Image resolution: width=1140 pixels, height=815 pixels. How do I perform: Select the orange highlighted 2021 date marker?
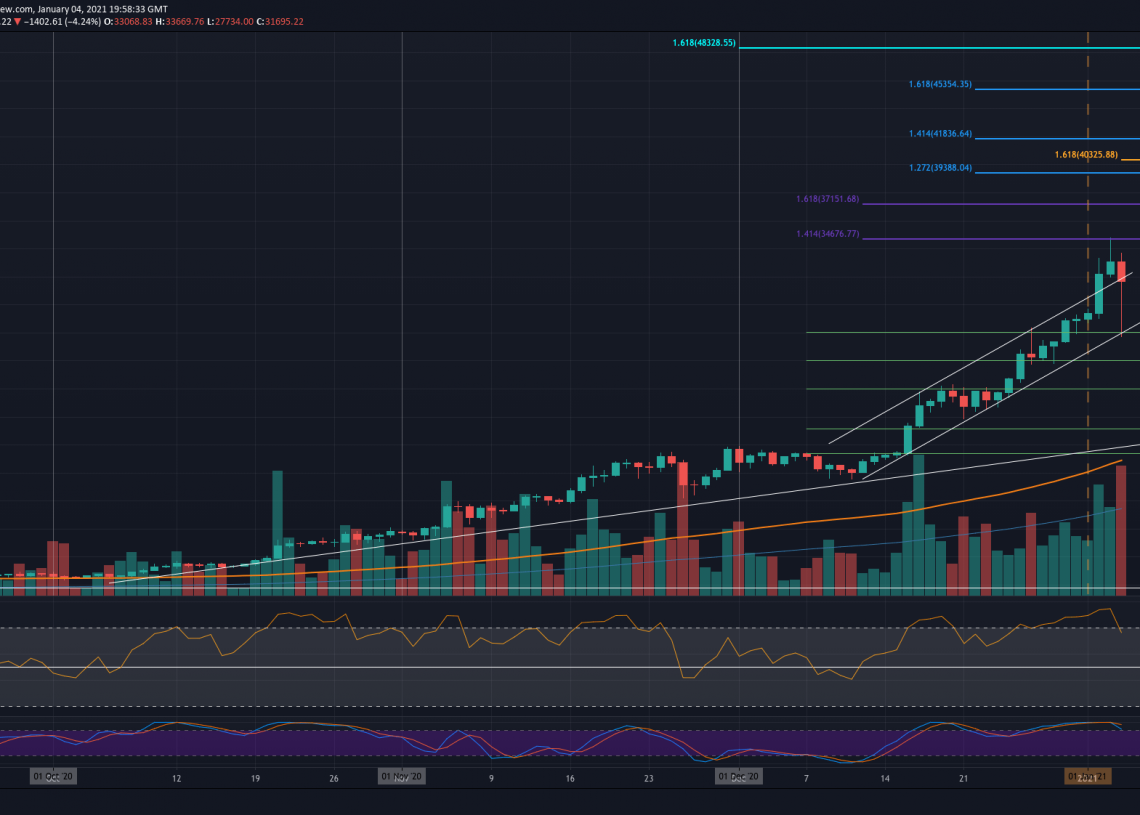[x=1087, y=776]
